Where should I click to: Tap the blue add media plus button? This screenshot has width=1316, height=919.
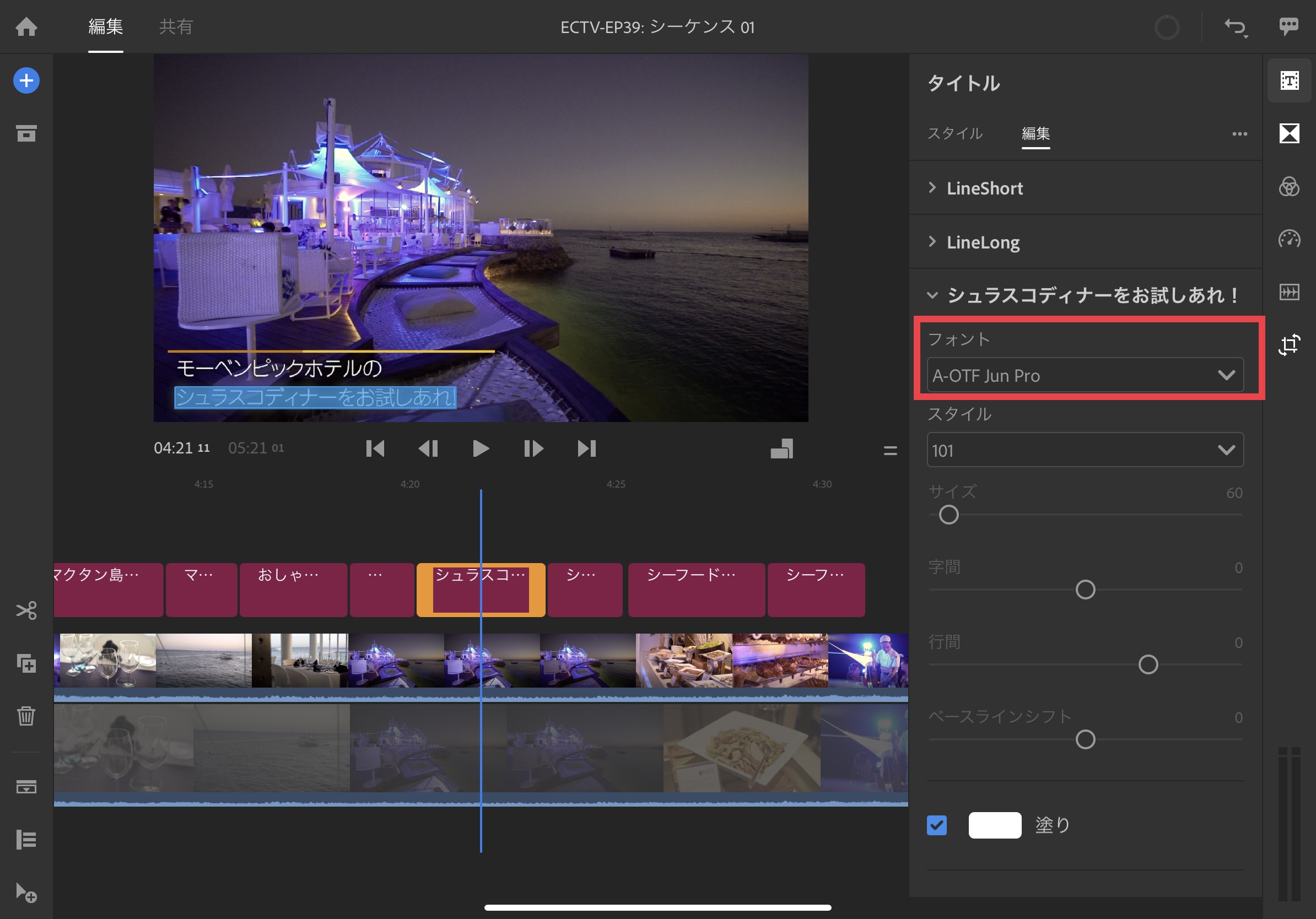coord(26,81)
